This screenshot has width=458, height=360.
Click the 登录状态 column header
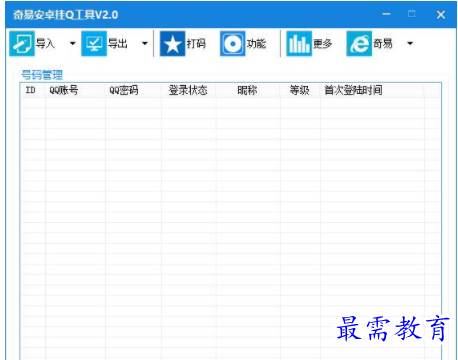pyautogui.click(x=189, y=90)
